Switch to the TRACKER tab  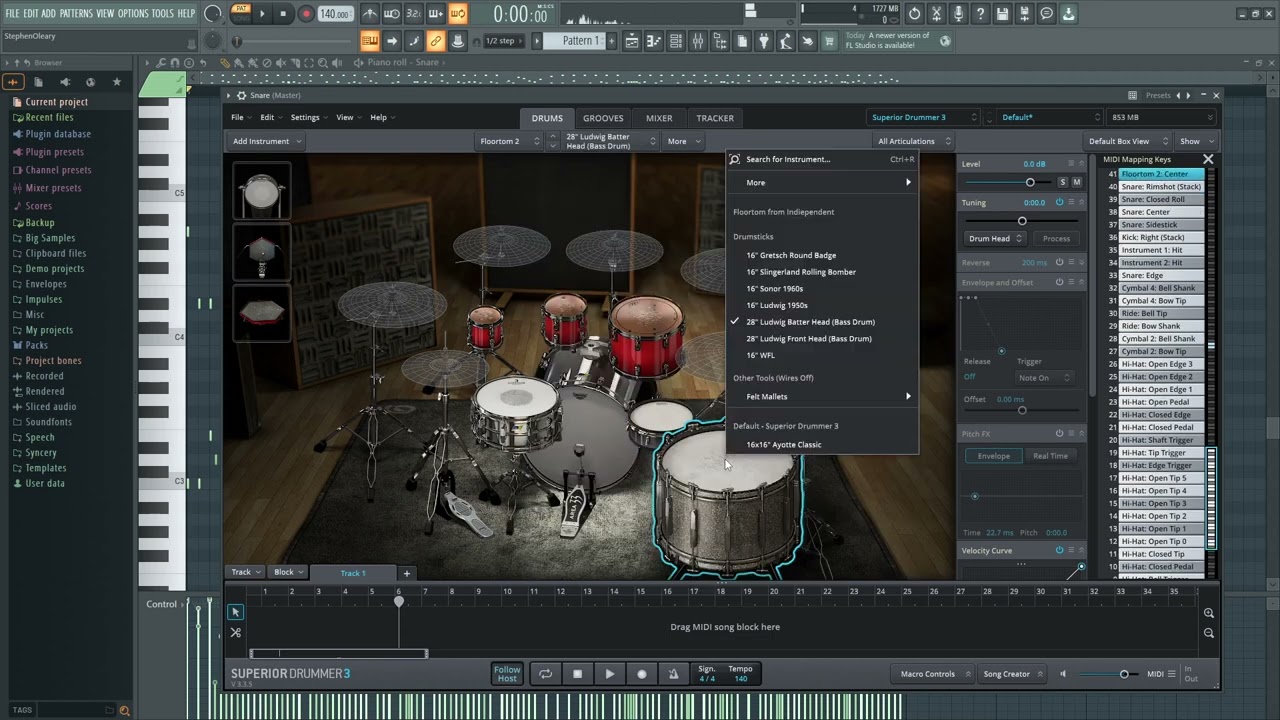pos(715,118)
